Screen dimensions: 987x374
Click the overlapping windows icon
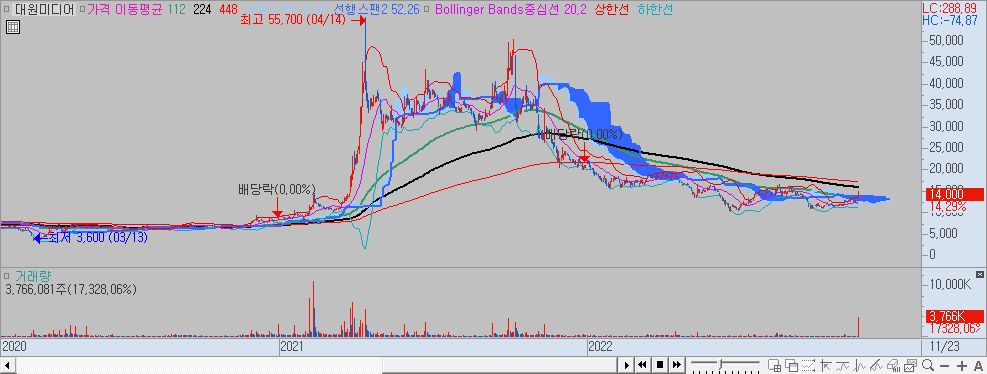tap(791, 366)
